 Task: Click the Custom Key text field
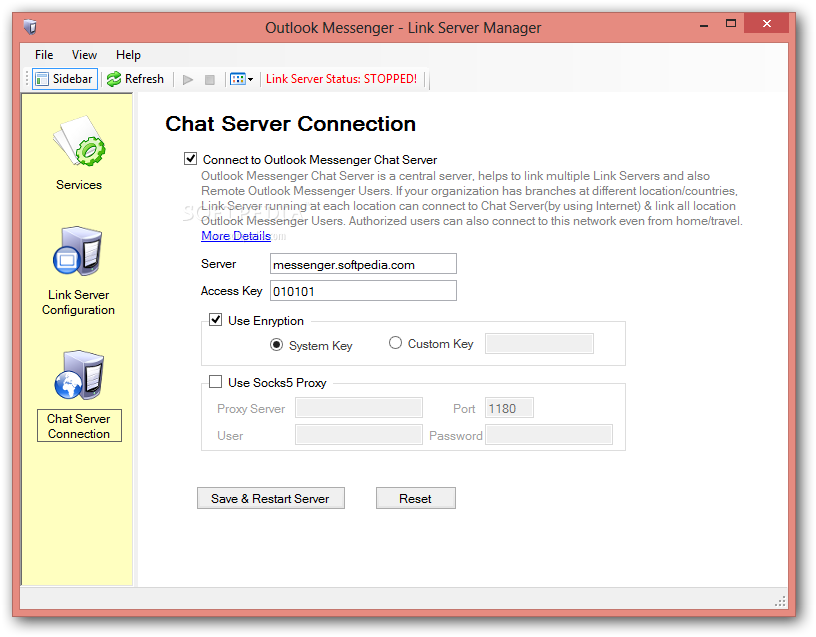point(539,343)
